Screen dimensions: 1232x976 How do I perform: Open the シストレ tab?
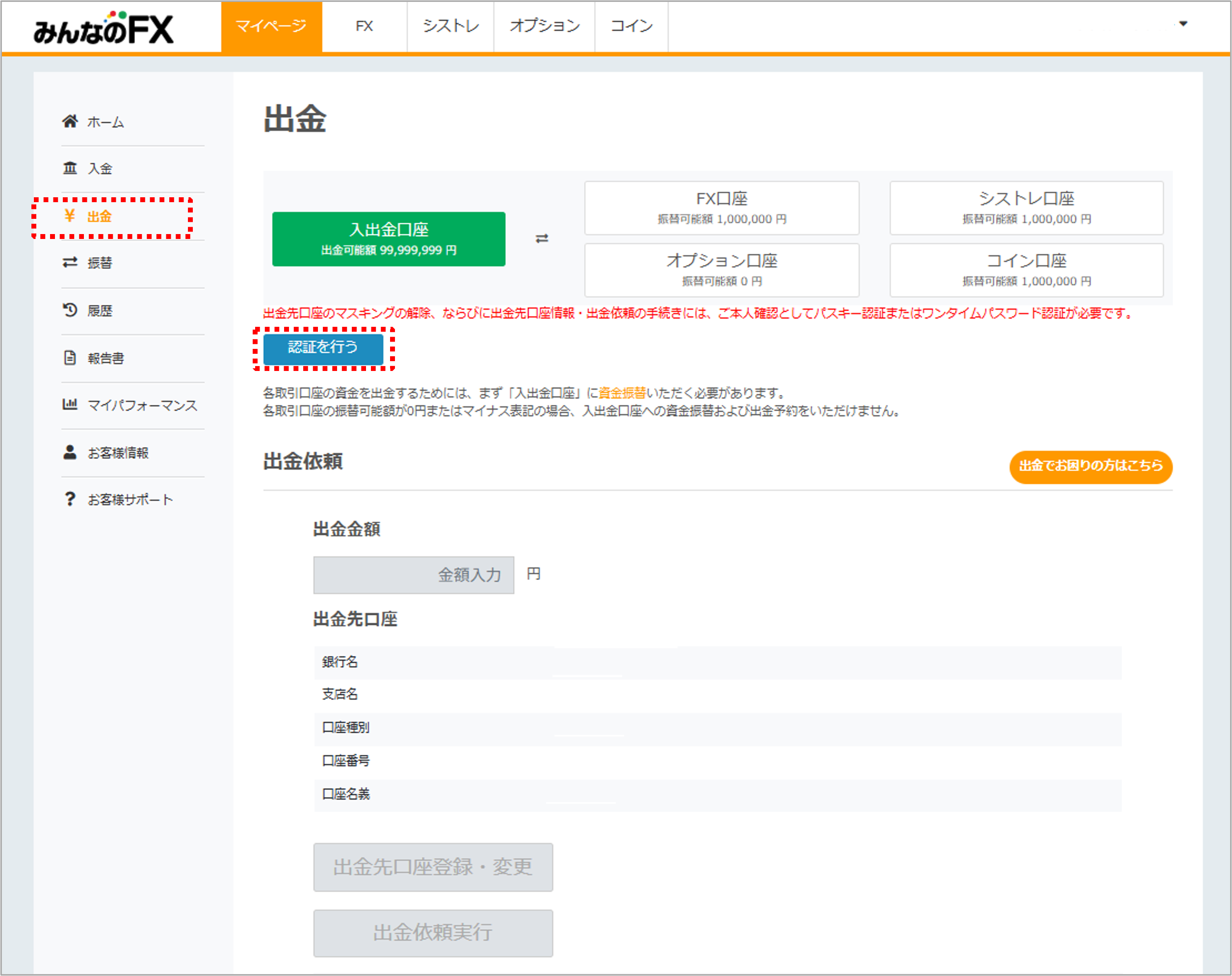(450, 26)
